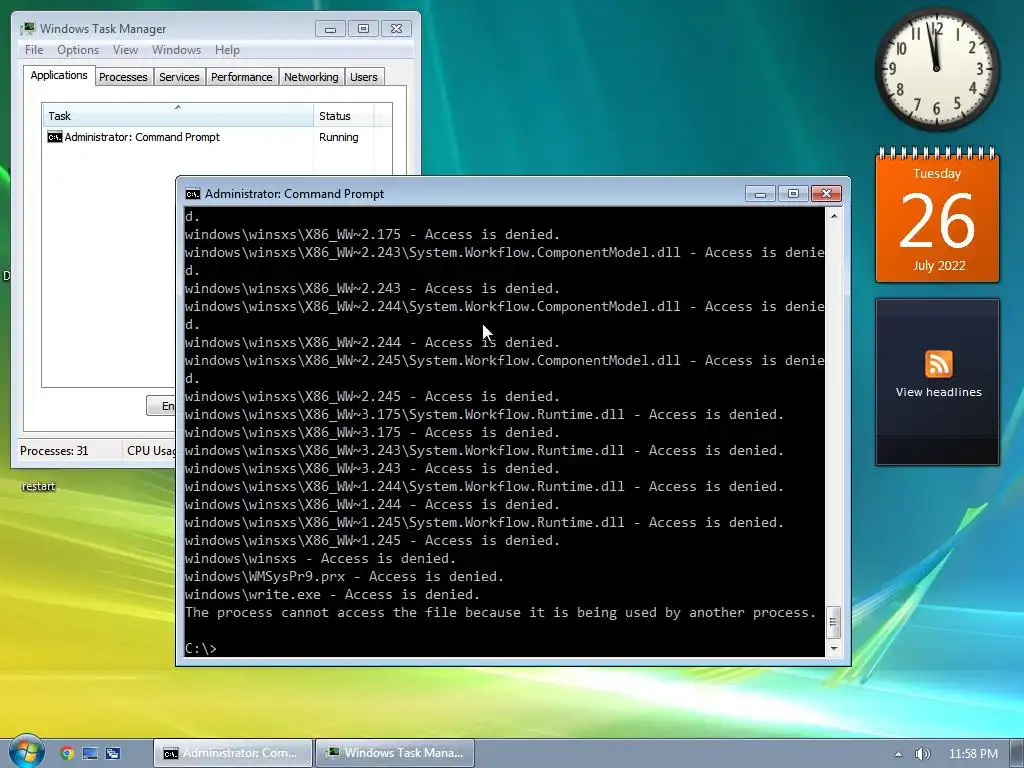1024x768 pixels.
Task: Minimize the Command Prompt window
Action: tap(760, 194)
